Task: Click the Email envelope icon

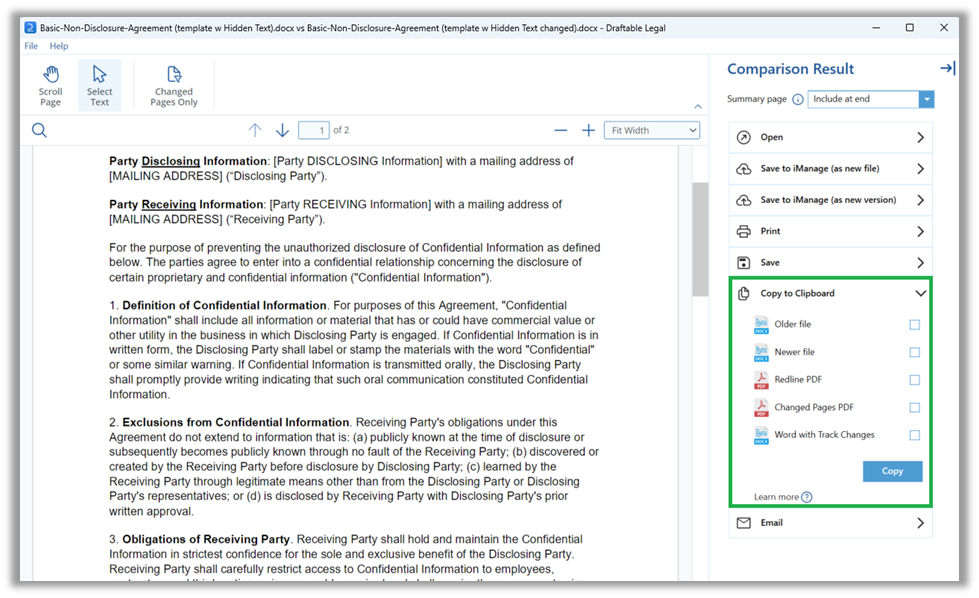Action: pyautogui.click(x=744, y=523)
